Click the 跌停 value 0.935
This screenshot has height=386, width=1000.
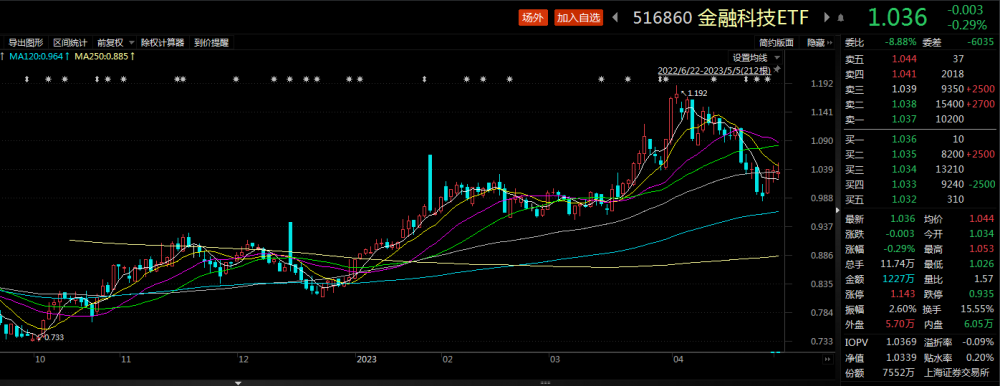tap(983, 293)
